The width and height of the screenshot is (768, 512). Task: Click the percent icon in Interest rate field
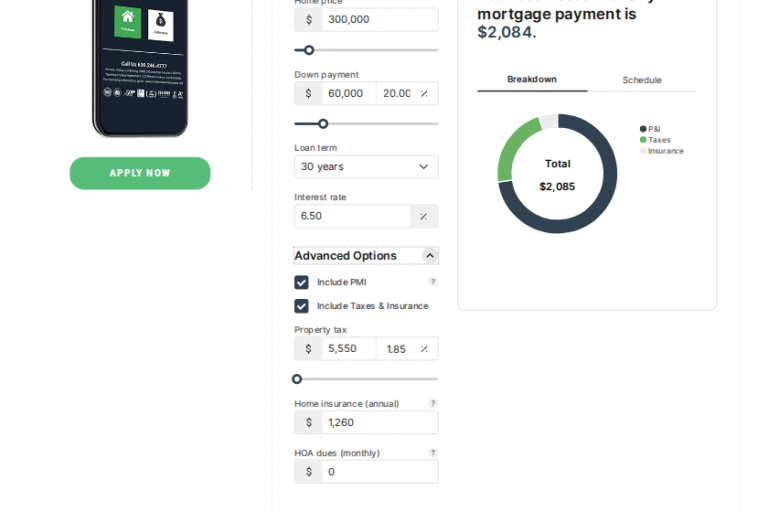coord(424,216)
